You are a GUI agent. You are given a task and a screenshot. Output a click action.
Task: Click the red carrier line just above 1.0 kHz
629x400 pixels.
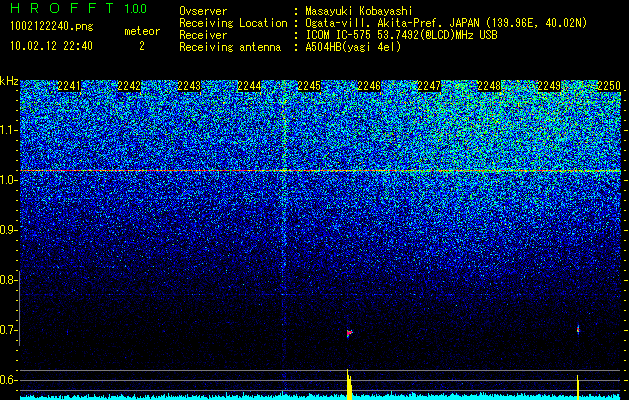(x=320, y=171)
